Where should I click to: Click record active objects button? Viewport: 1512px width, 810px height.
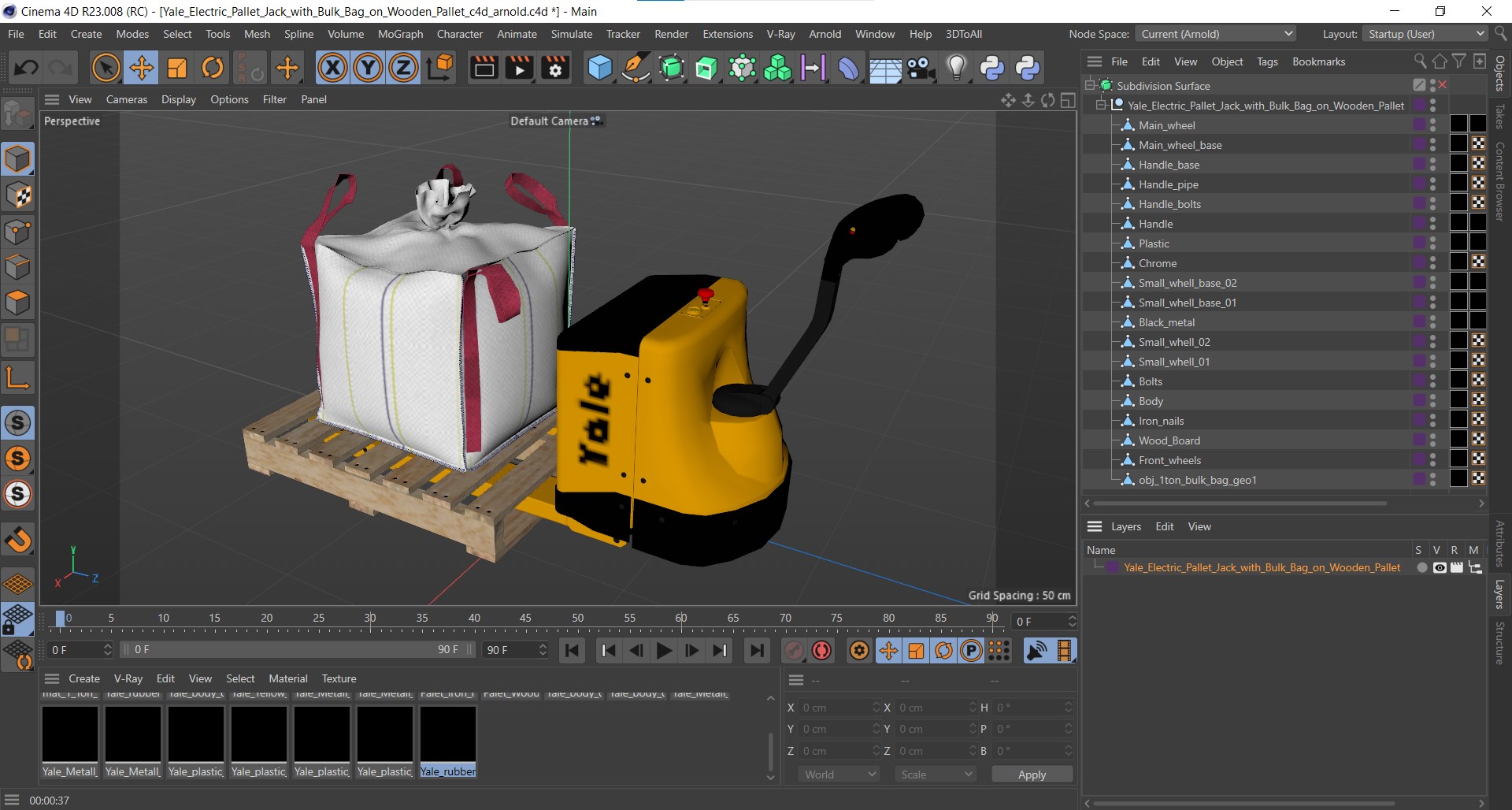(x=794, y=650)
